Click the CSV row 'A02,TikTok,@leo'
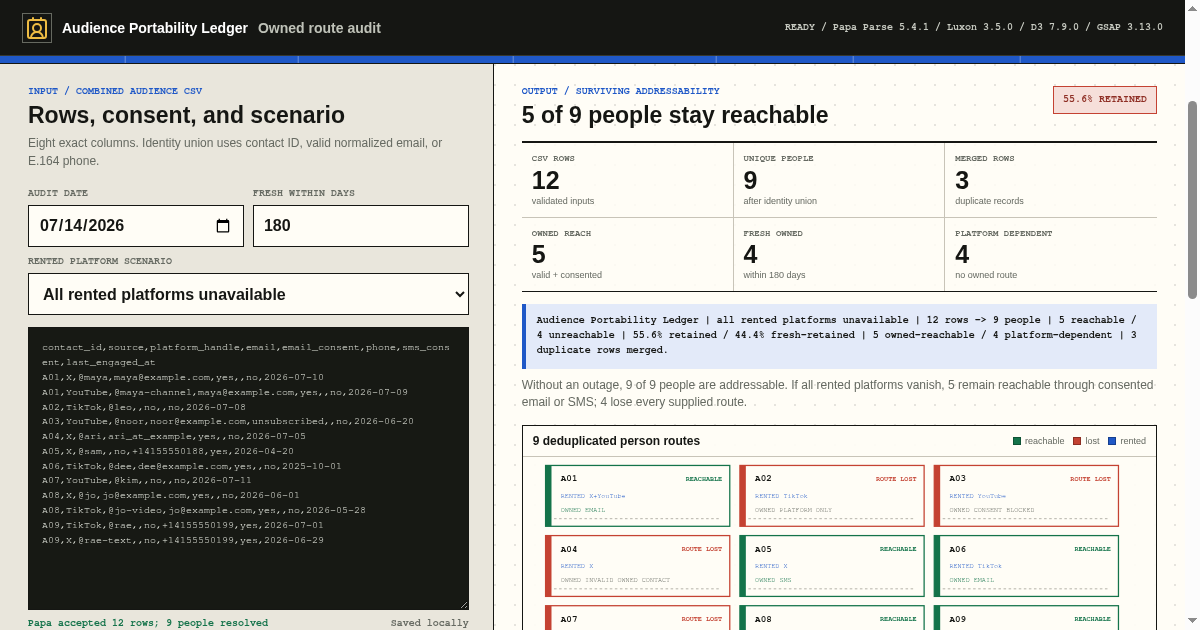The width and height of the screenshot is (1200, 630). coord(144,407)
